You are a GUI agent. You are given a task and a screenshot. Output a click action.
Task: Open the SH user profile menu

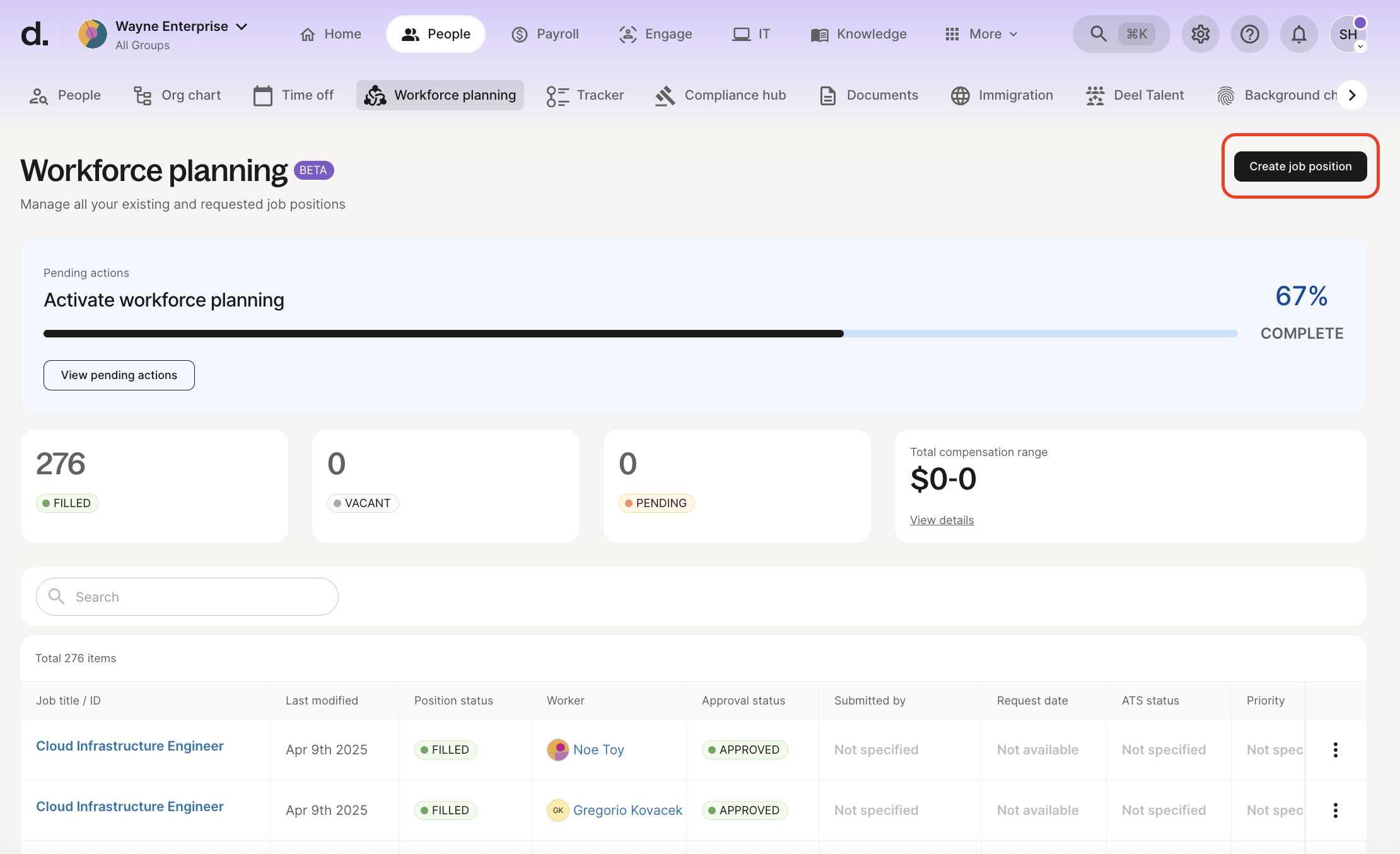[x=1348, y=34]
